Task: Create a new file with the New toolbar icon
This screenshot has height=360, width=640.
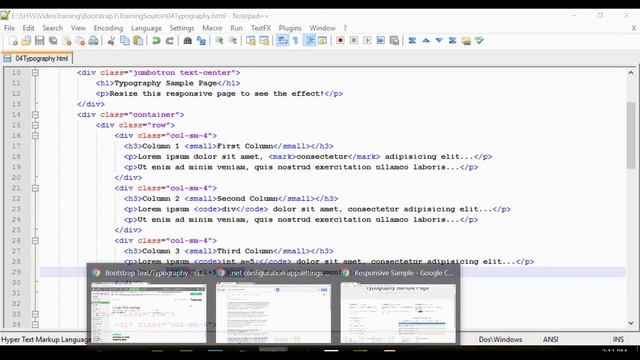Action: point(13,41)
